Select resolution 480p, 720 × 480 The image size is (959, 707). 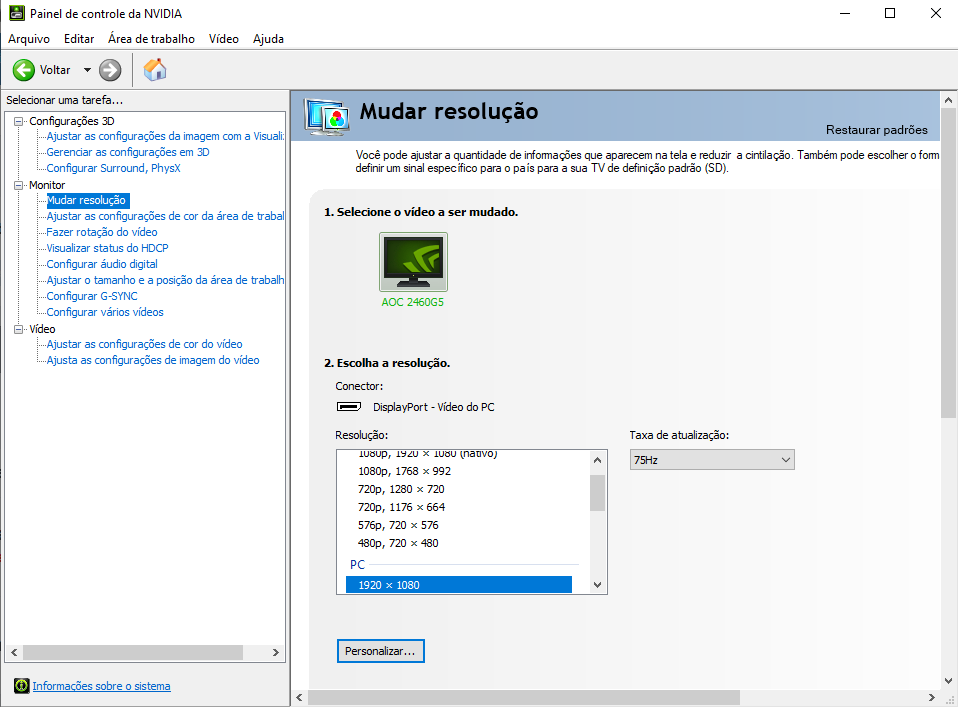tap(398, 542)
